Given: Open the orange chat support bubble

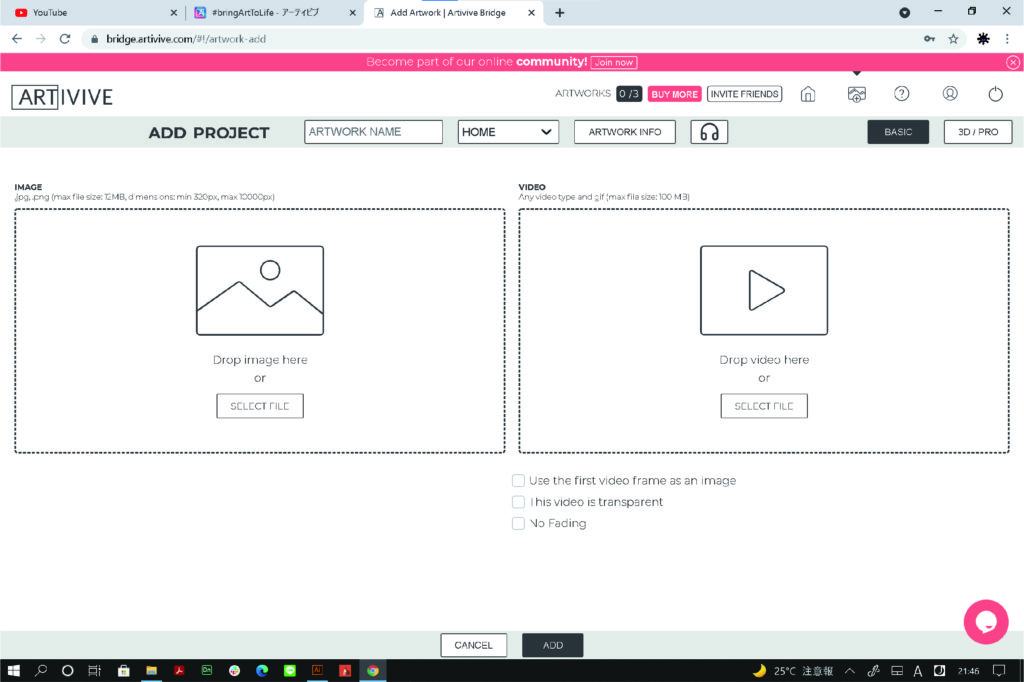Looking at the screenshot, I should pos(985,621).
